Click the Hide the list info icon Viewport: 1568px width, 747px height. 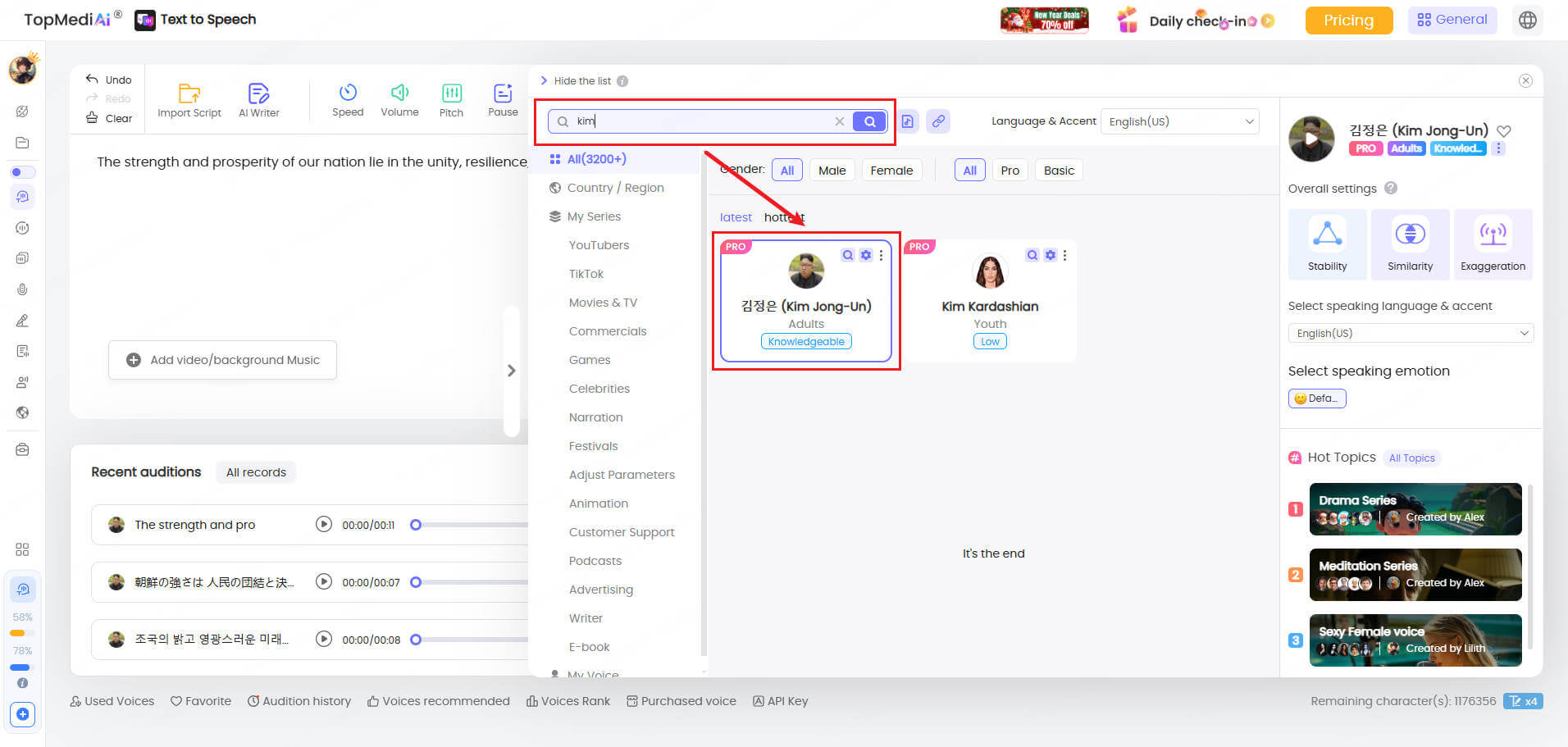(622, 81)
